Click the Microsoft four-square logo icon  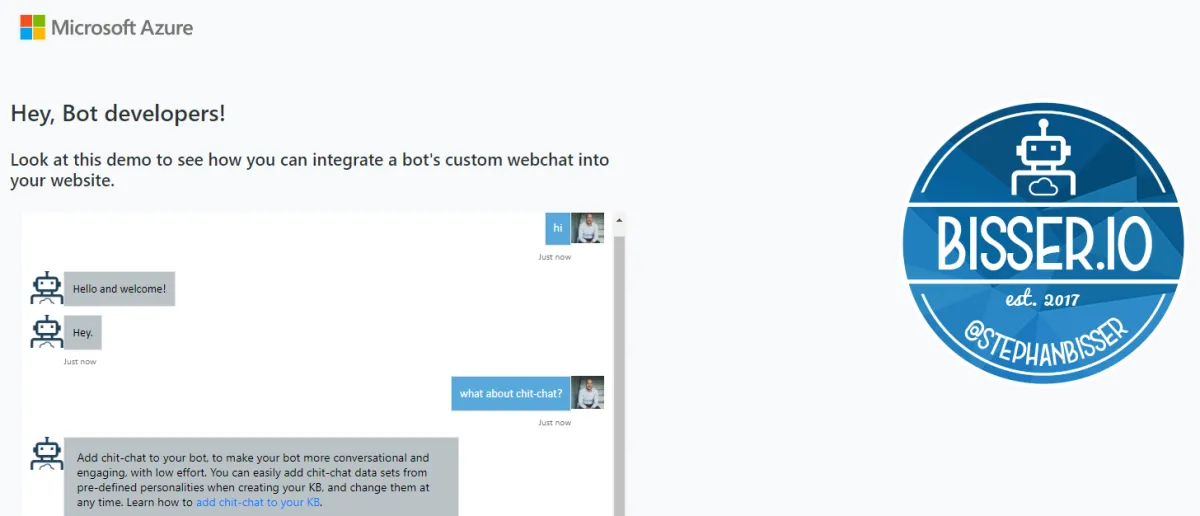click(x=32, y=27)
